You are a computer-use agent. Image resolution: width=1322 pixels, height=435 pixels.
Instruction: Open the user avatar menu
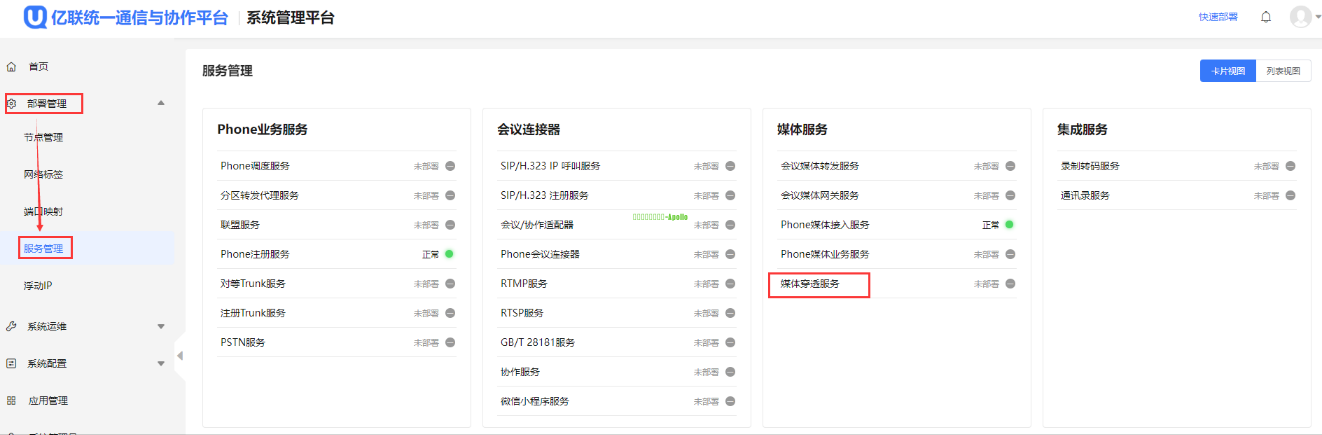click(1300, 17)
